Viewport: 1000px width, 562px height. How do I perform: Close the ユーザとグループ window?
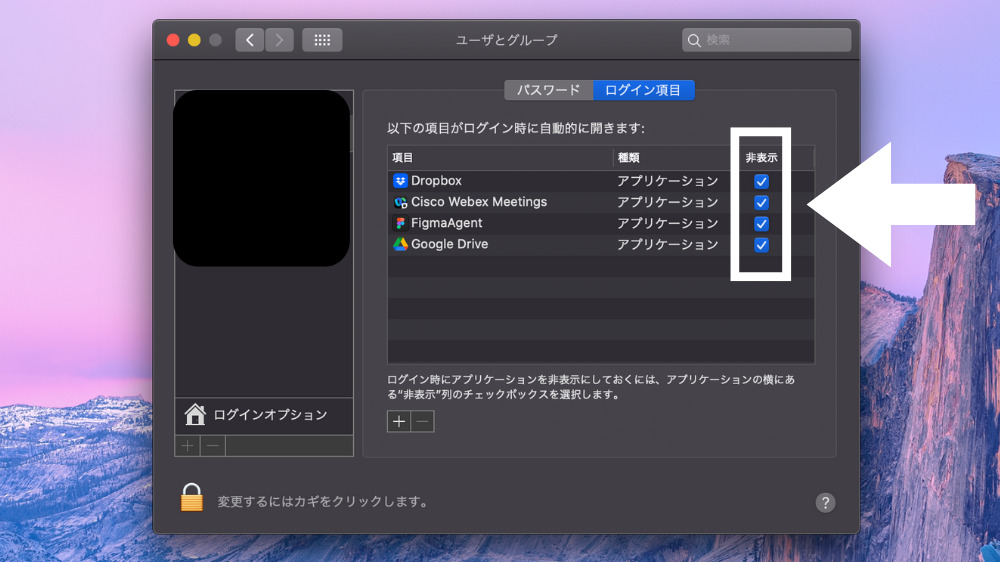click(x=173, y=40)
